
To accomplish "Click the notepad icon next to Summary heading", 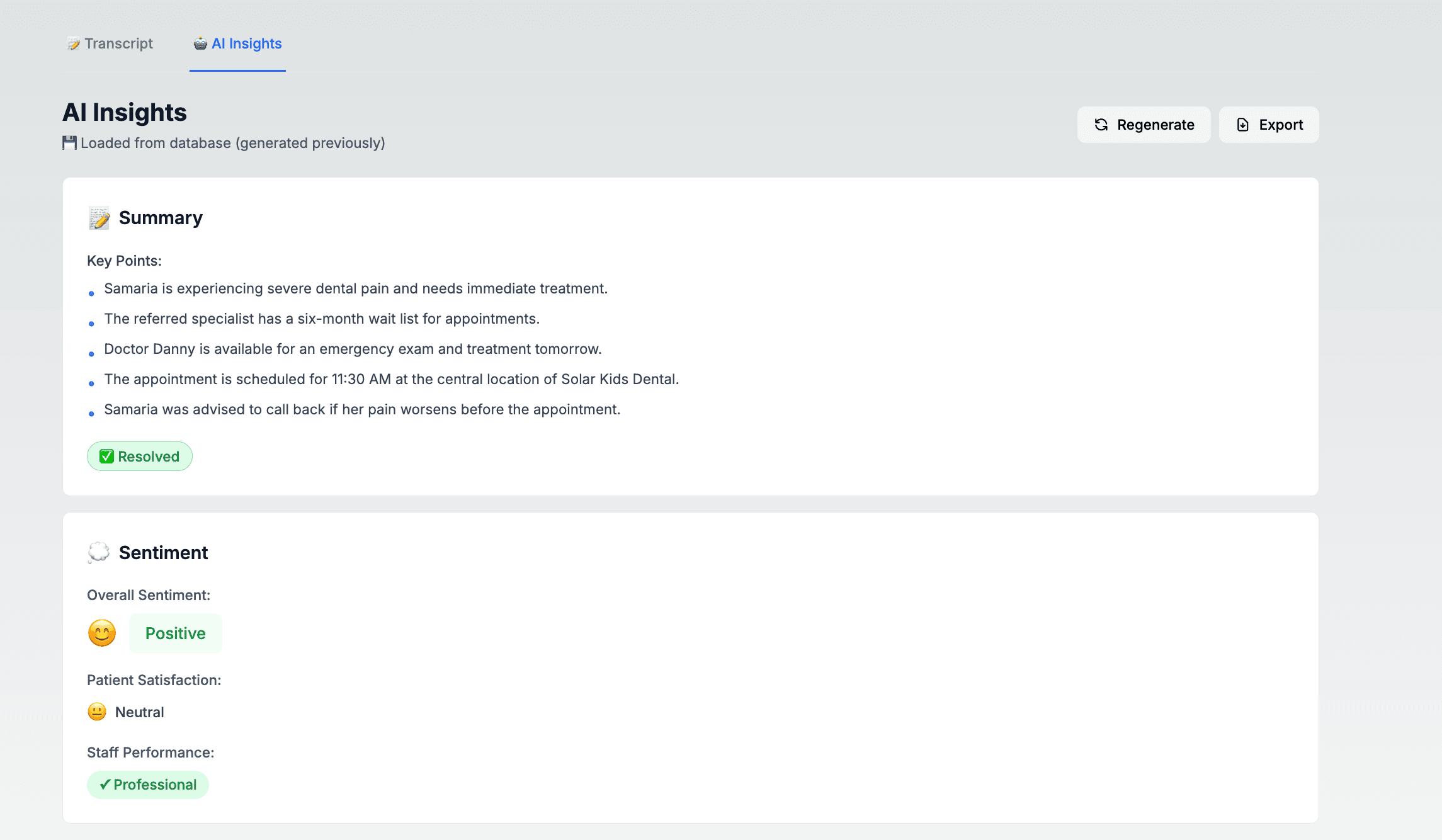I will (x=99, y=218).
